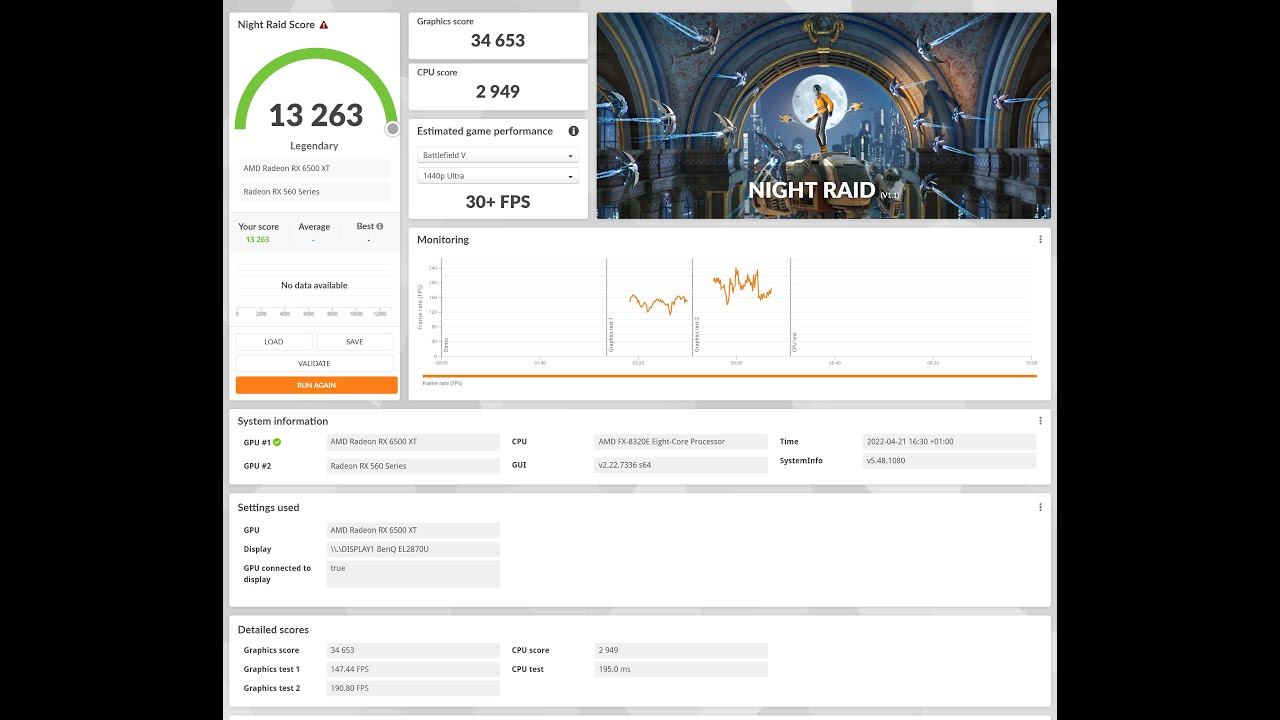
Task: Open the Battlefield V game dropdown
Action: point(498,155)
